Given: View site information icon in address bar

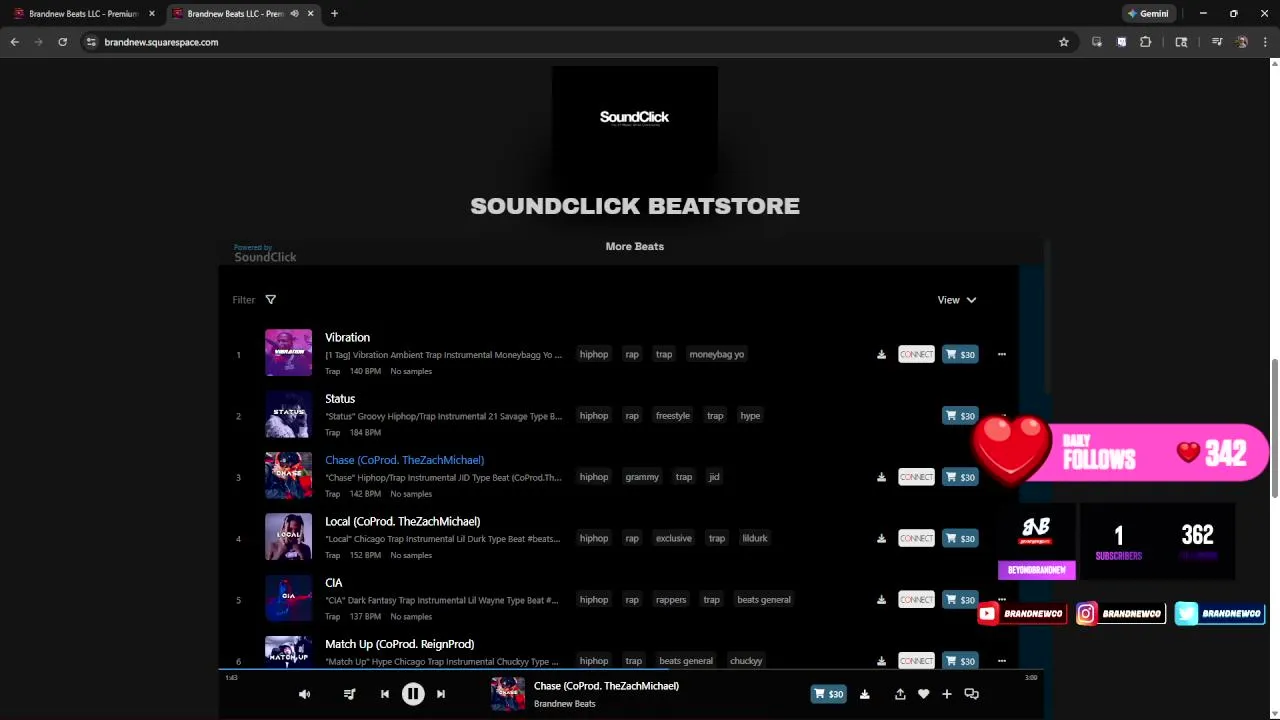Looking at the screenshot, I should (91, 42).
